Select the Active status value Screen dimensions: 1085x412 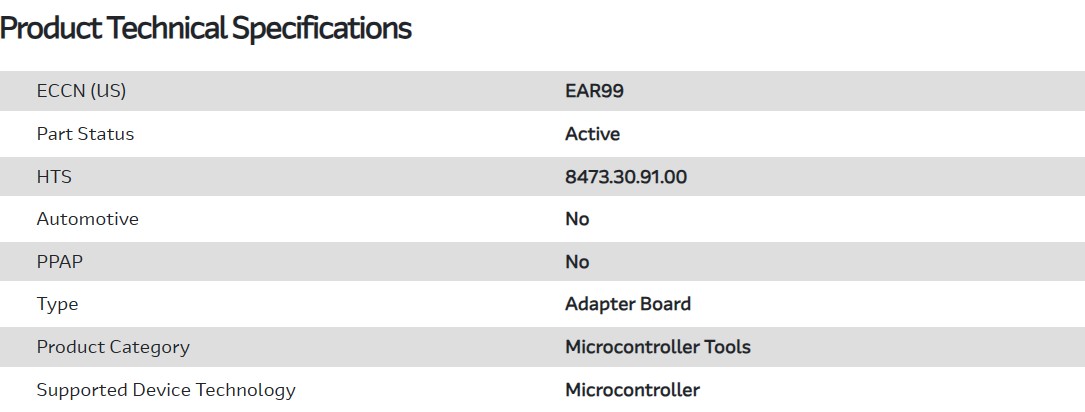592,134
